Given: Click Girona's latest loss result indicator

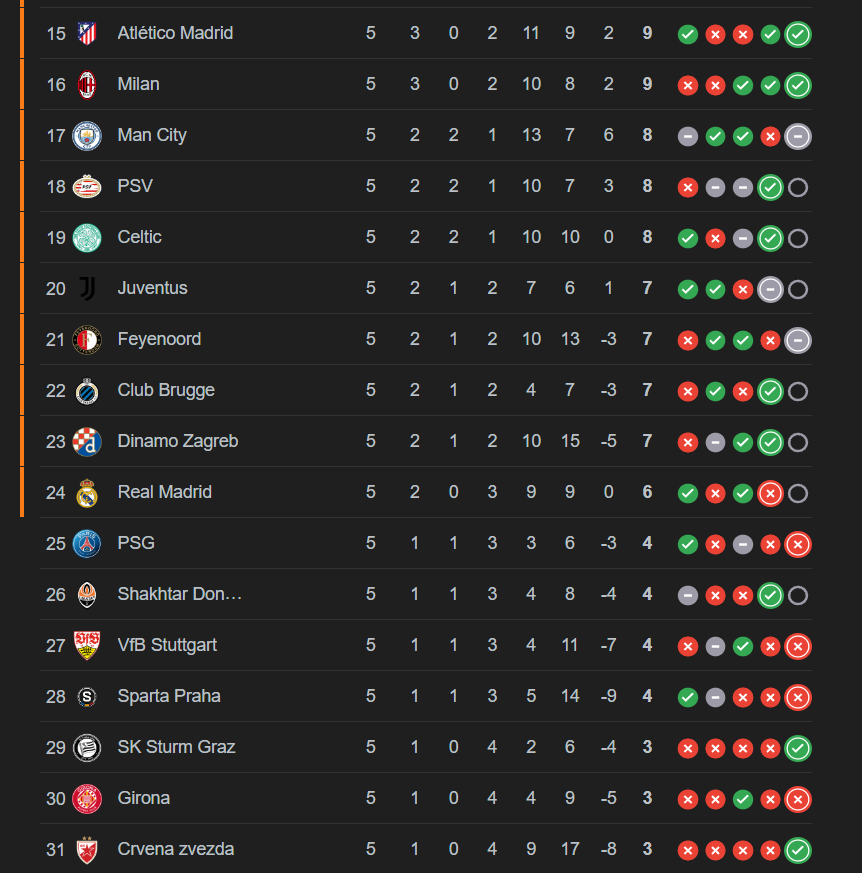Looking at the screenshot, I should pos(798,800).
